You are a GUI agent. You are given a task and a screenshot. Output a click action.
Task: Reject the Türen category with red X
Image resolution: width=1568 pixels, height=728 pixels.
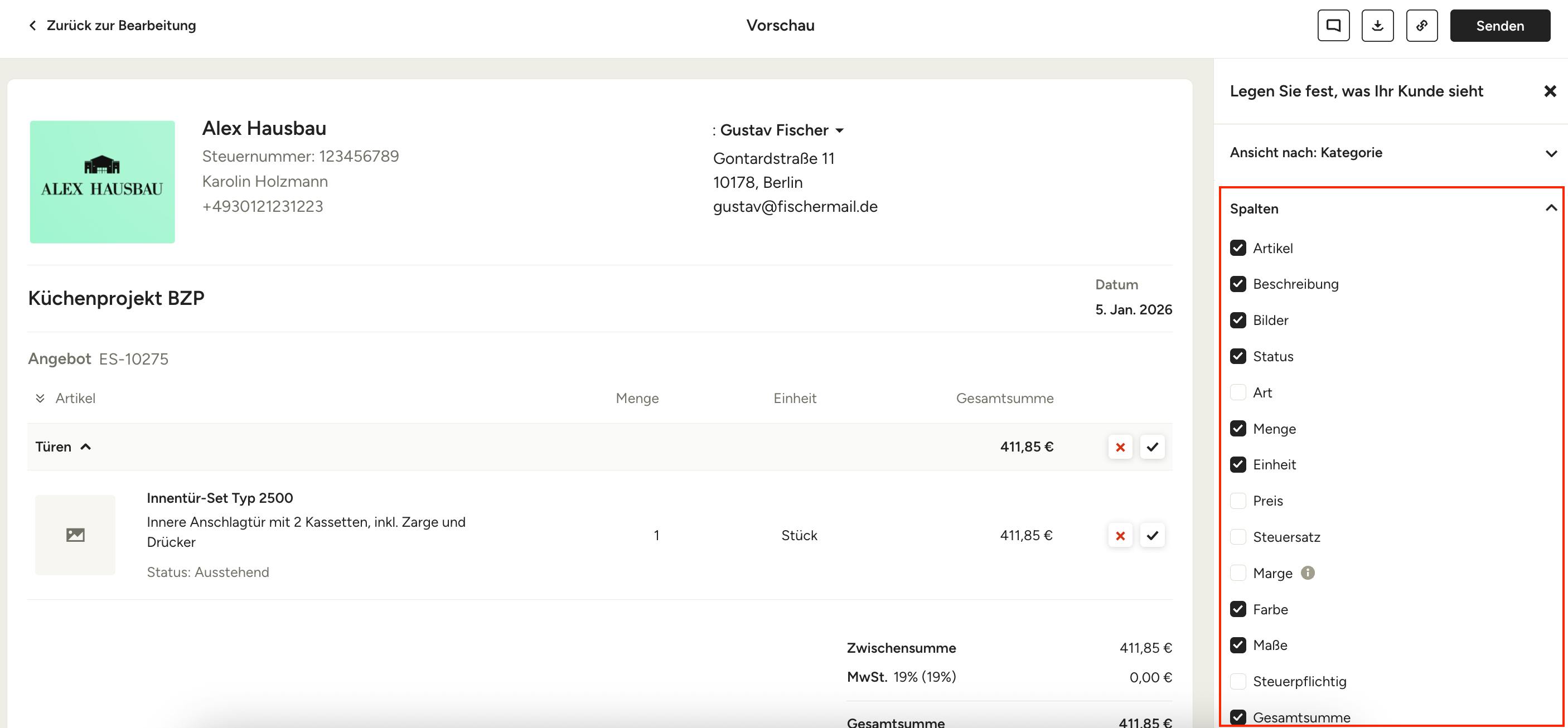[x=1120, y=448]
